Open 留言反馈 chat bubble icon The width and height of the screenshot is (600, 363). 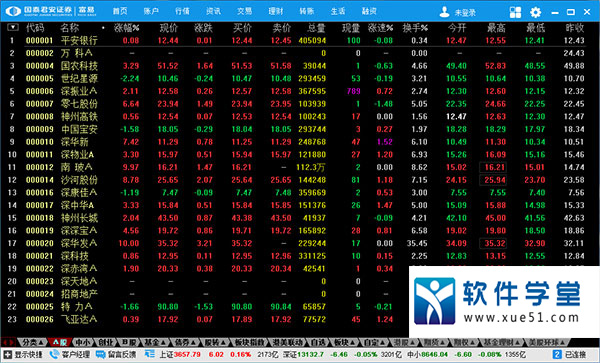coord(100,355)
